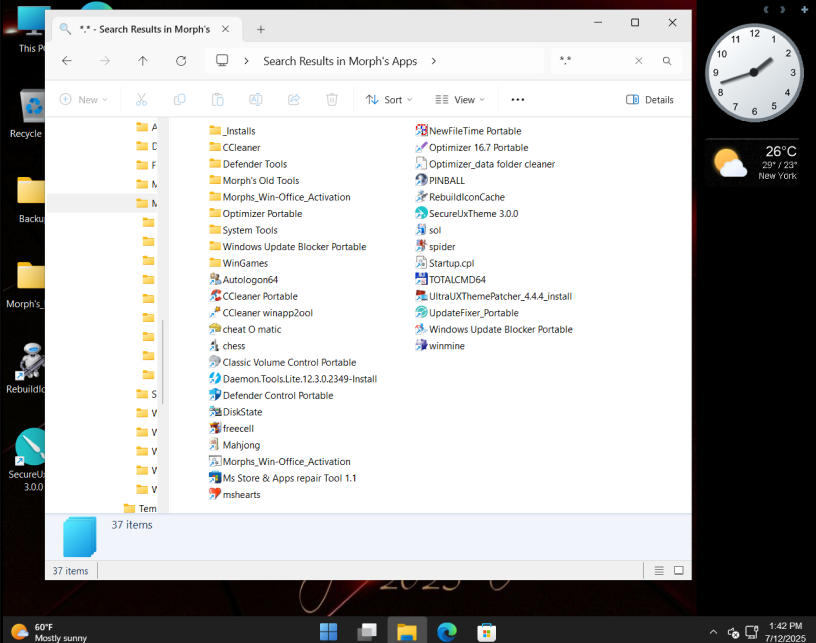This screenshot has height=643, width=816.
Task: Close the Search Results tab
Action: click(225, 29)
